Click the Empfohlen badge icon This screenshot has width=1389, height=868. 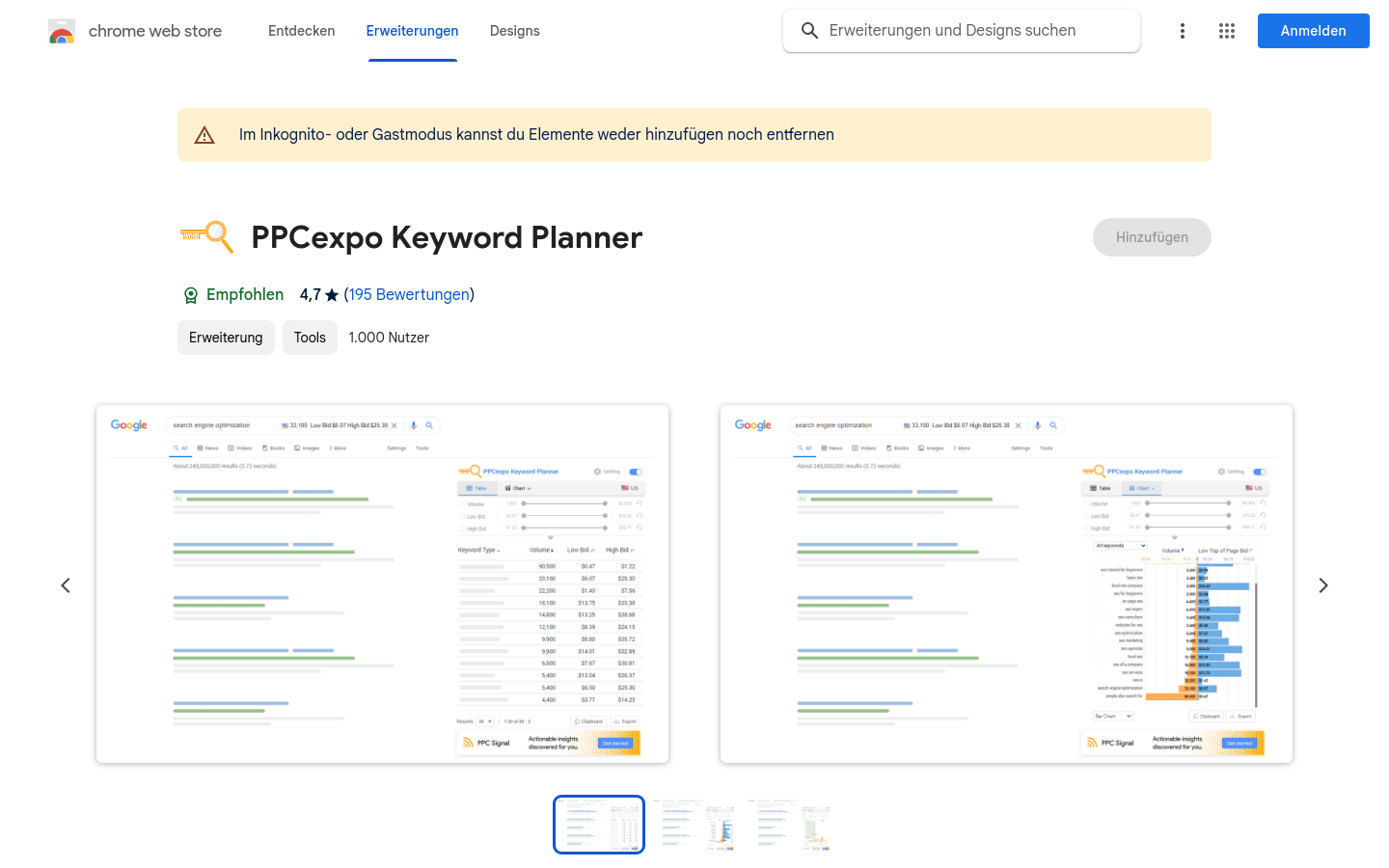click(191, 295)
